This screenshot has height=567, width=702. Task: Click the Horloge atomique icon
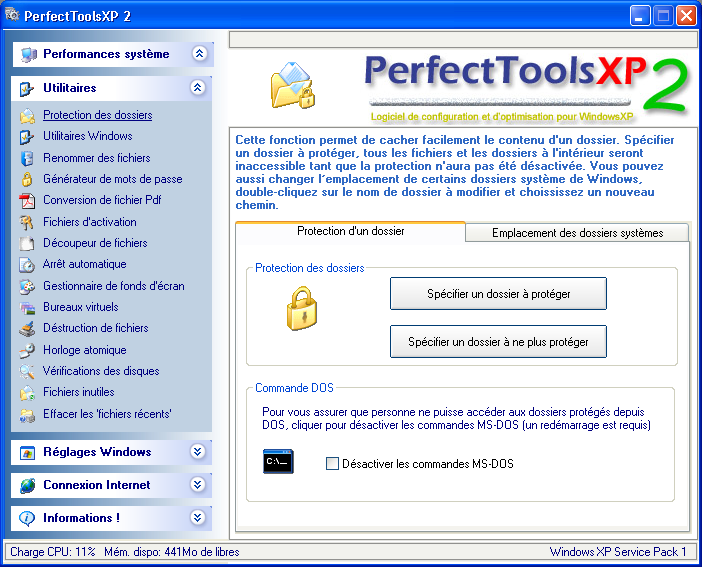(27, 350)
